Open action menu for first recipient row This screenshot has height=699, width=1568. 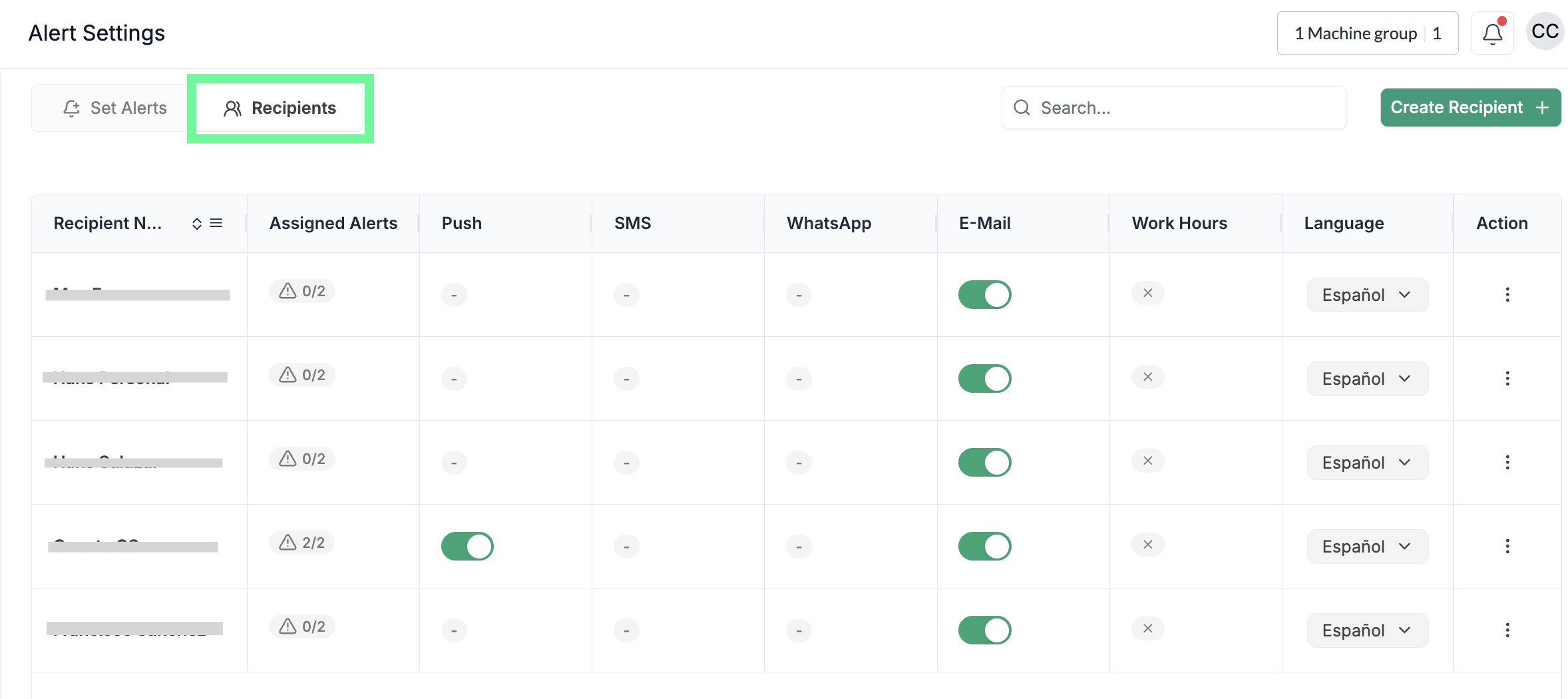pyautogui.click(x=1507, y=294)
